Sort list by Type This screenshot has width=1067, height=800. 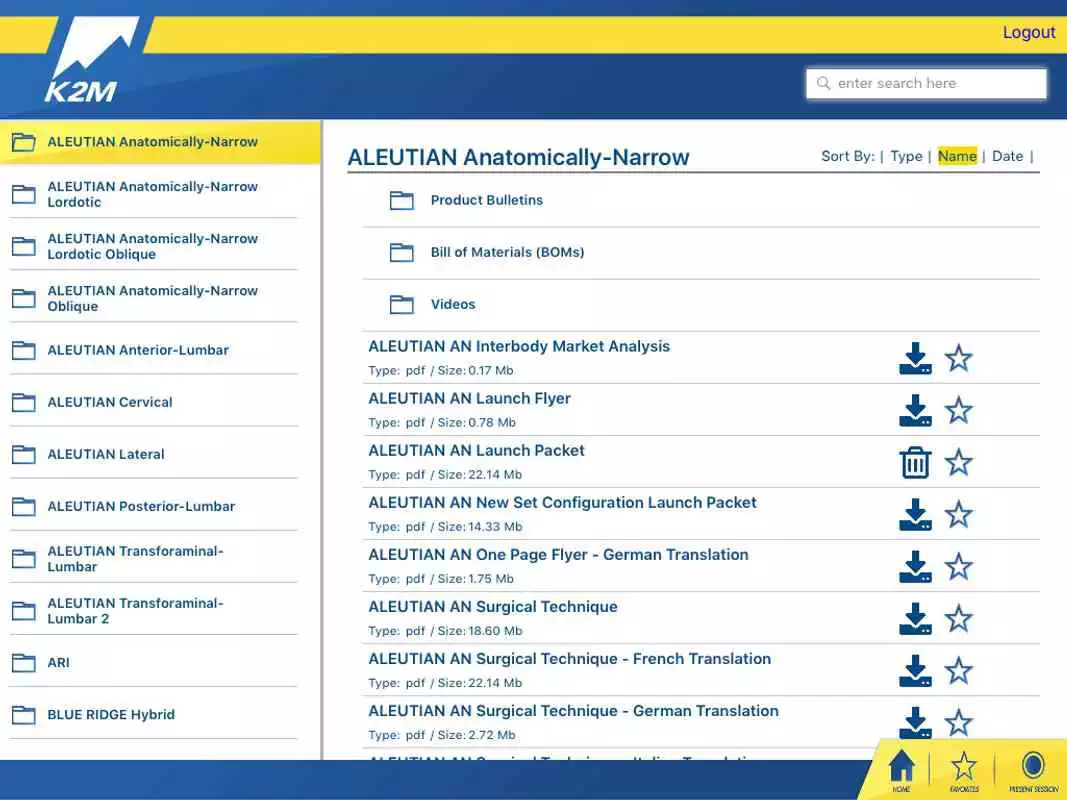tap(906, 156)
